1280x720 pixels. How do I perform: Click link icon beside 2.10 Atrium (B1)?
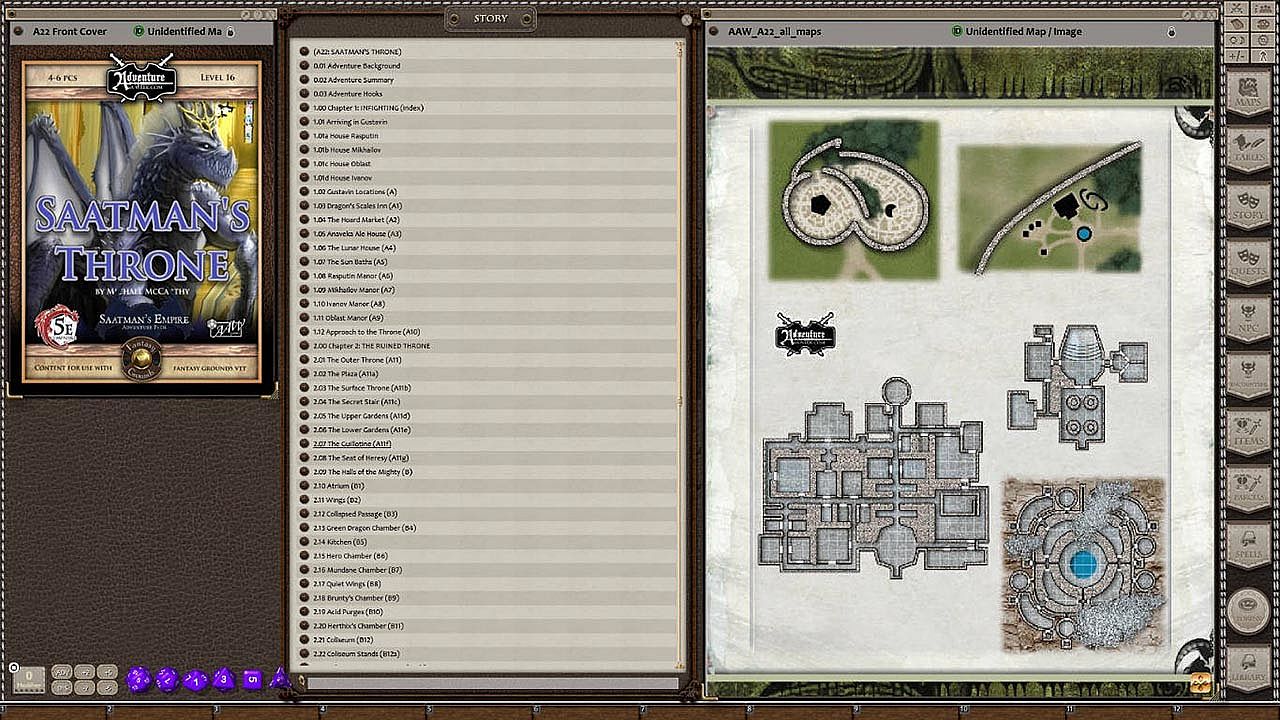[304, 486]
